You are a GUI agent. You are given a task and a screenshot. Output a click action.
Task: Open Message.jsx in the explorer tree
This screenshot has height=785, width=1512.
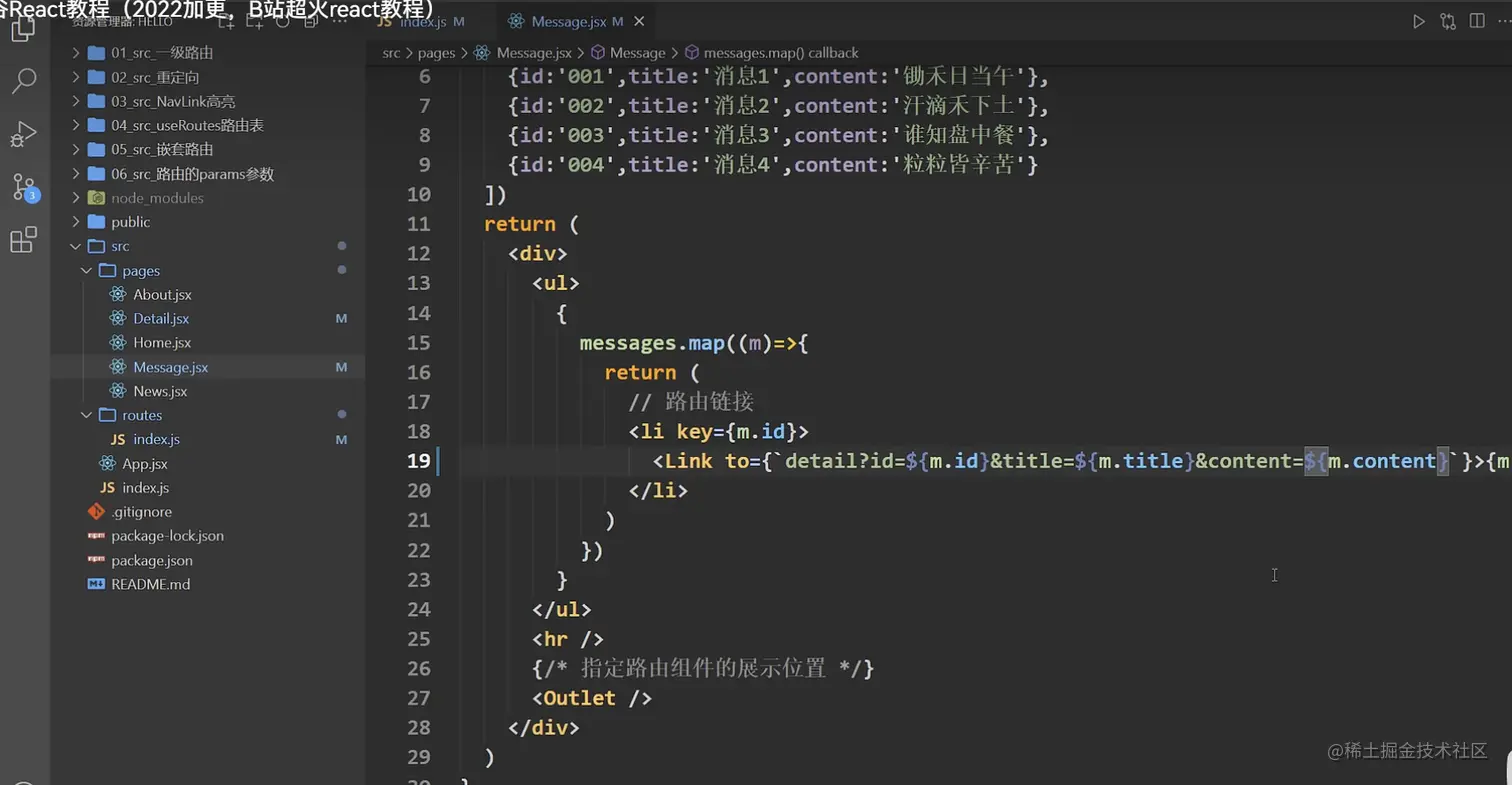(x=171, y=367)
